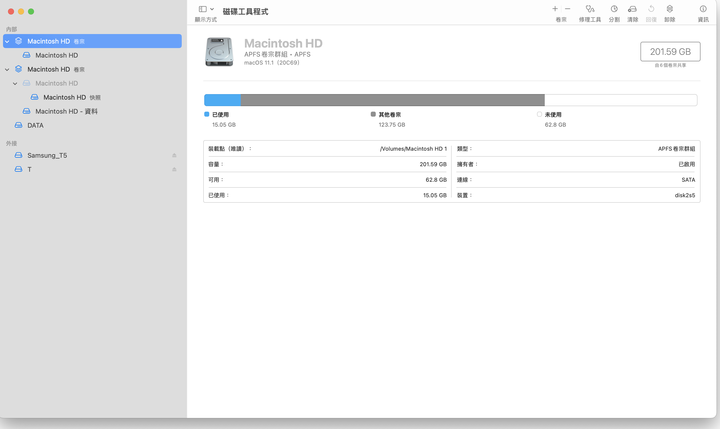Click the 清除 erase toolbar icon

(632, 9)
